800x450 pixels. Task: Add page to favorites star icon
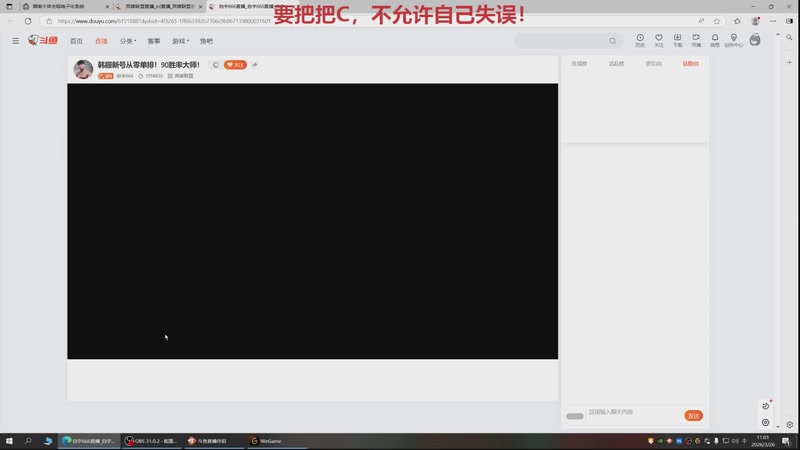(717, 21)
